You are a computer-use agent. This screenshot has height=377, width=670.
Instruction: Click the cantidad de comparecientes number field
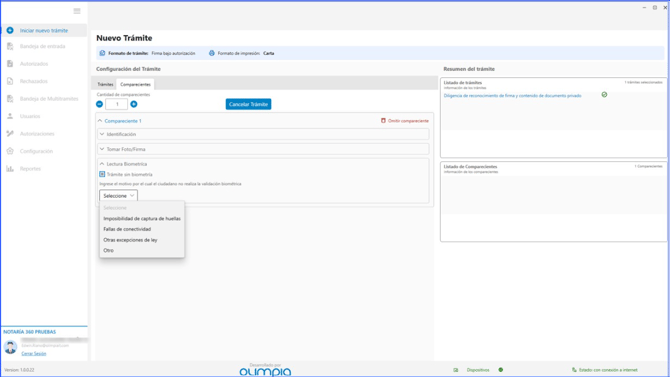coord(116,104)
